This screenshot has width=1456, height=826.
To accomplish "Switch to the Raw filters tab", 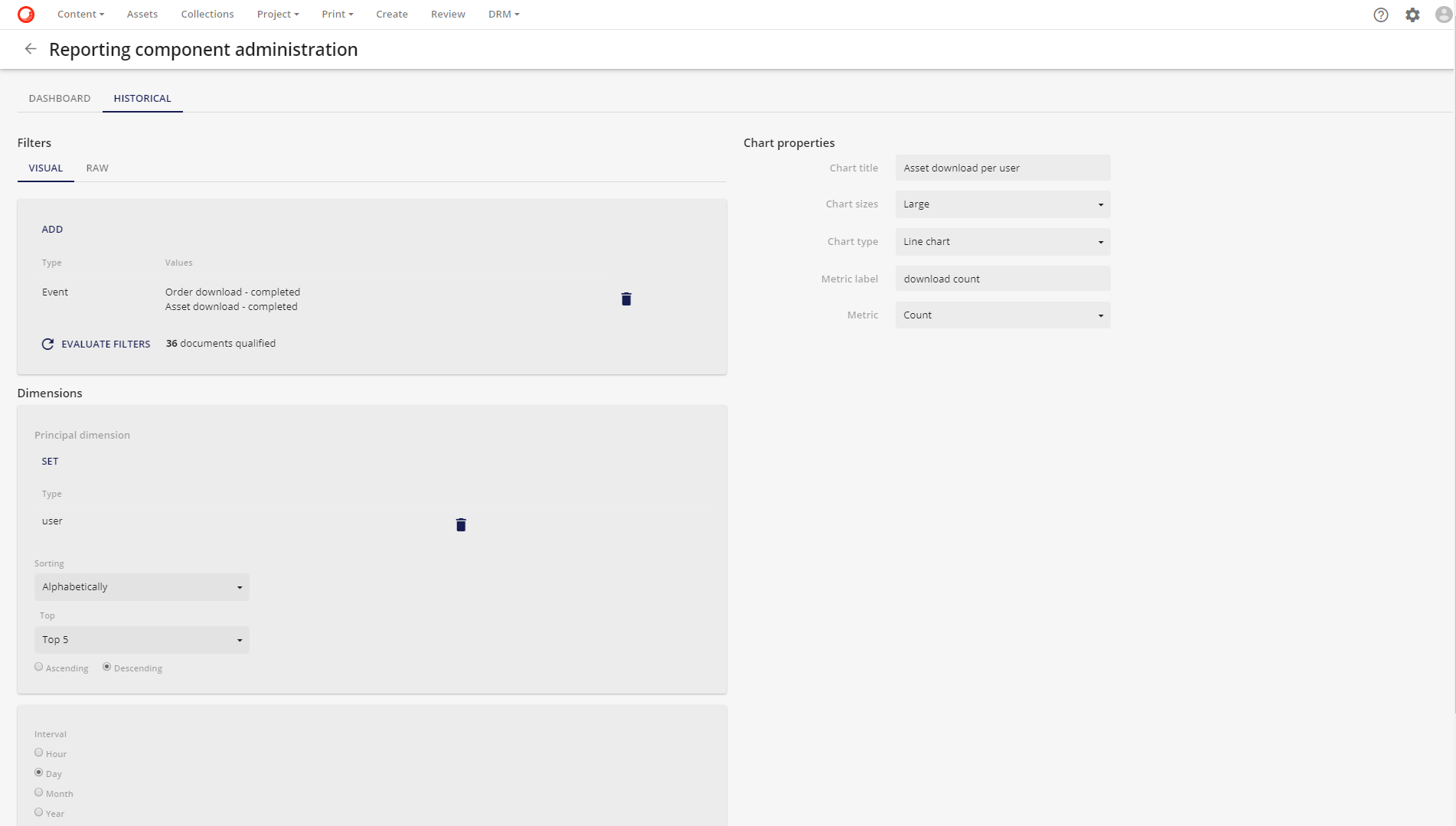I will pyautogui.click(x=97, y=168).
